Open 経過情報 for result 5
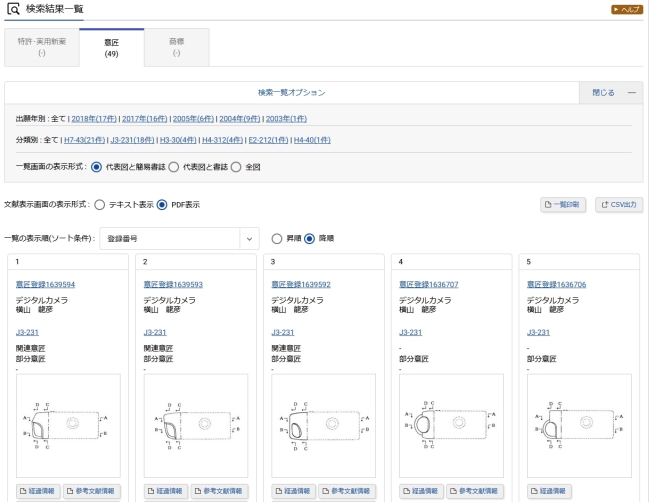The width and height of the screenshot is (650, 502). (546, 491)
